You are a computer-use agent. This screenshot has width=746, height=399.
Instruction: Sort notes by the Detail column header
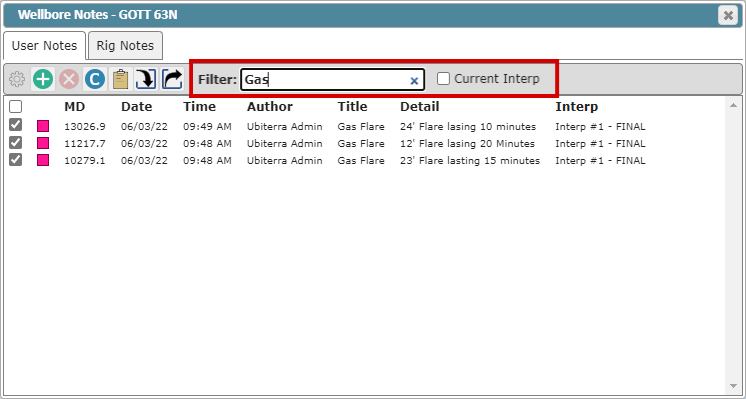click(x=420, y=107)
